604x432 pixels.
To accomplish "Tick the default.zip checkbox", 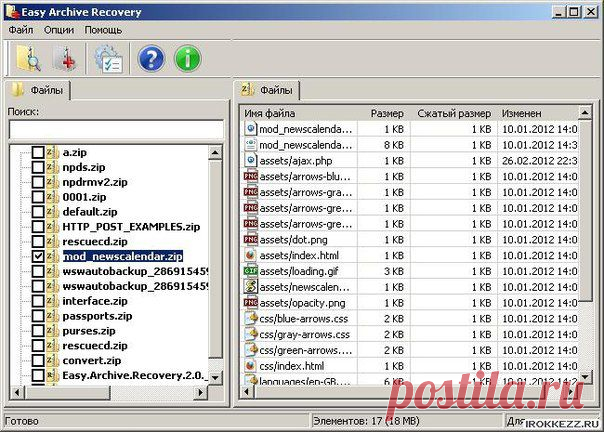I will 38,212.
